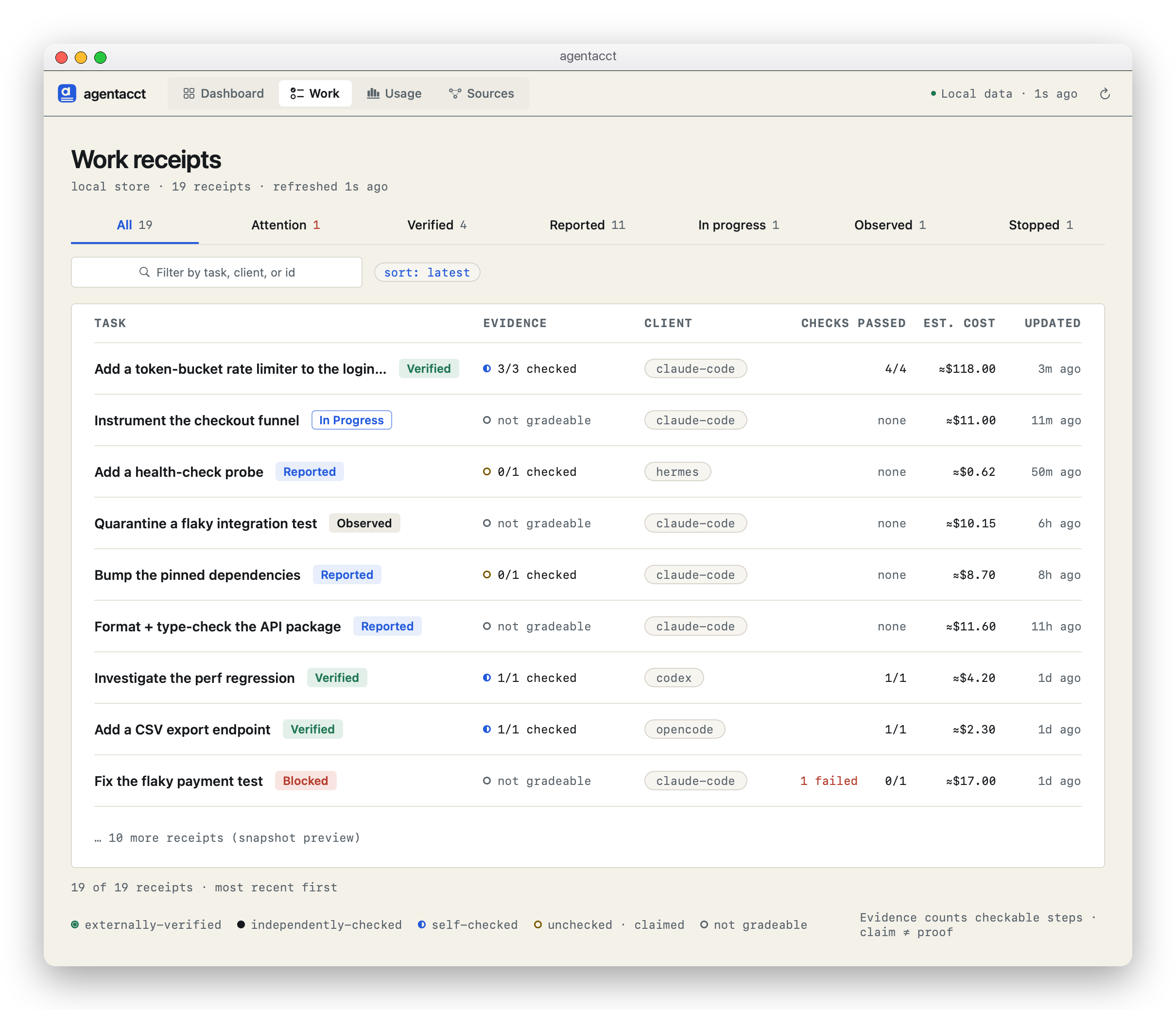Select the Observed filter tab

click(890, 225)
